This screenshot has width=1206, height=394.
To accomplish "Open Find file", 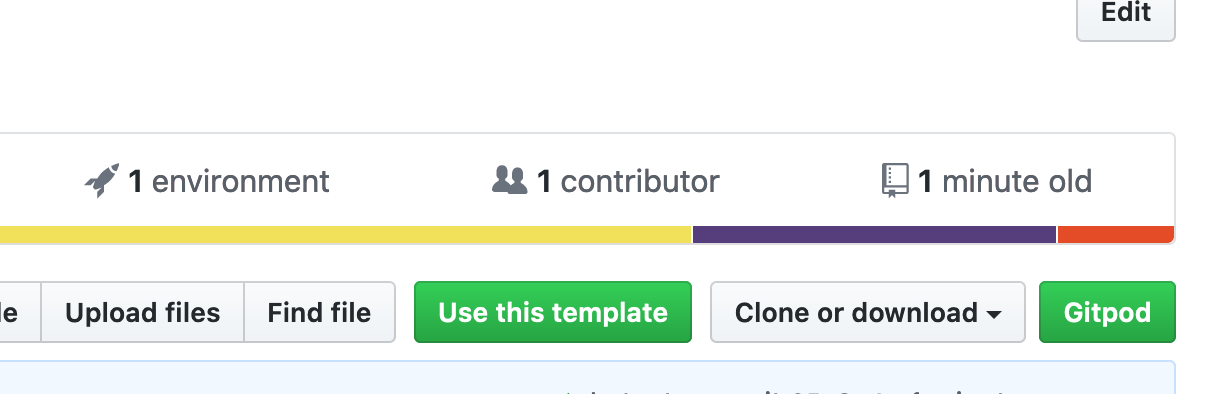I will click(x=319, y=312).
